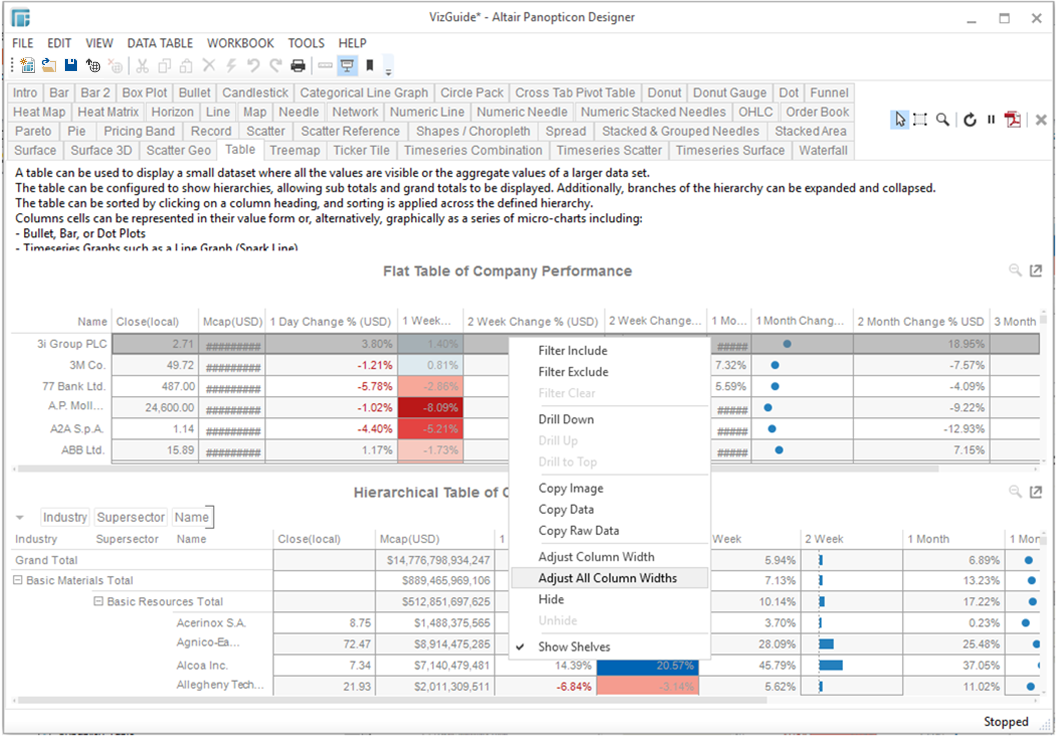Switch to the Treemap tab
Screen dimensions: 1057x738
click(294, 150)
